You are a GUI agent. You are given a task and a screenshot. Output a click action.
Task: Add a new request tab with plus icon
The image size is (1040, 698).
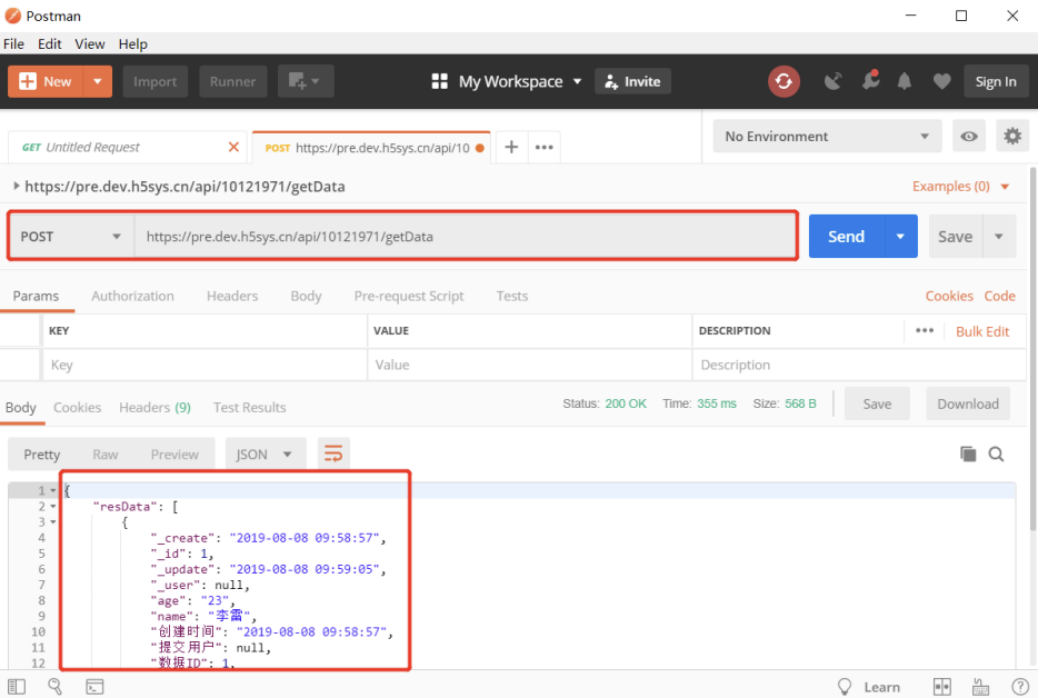pos(511,147)
